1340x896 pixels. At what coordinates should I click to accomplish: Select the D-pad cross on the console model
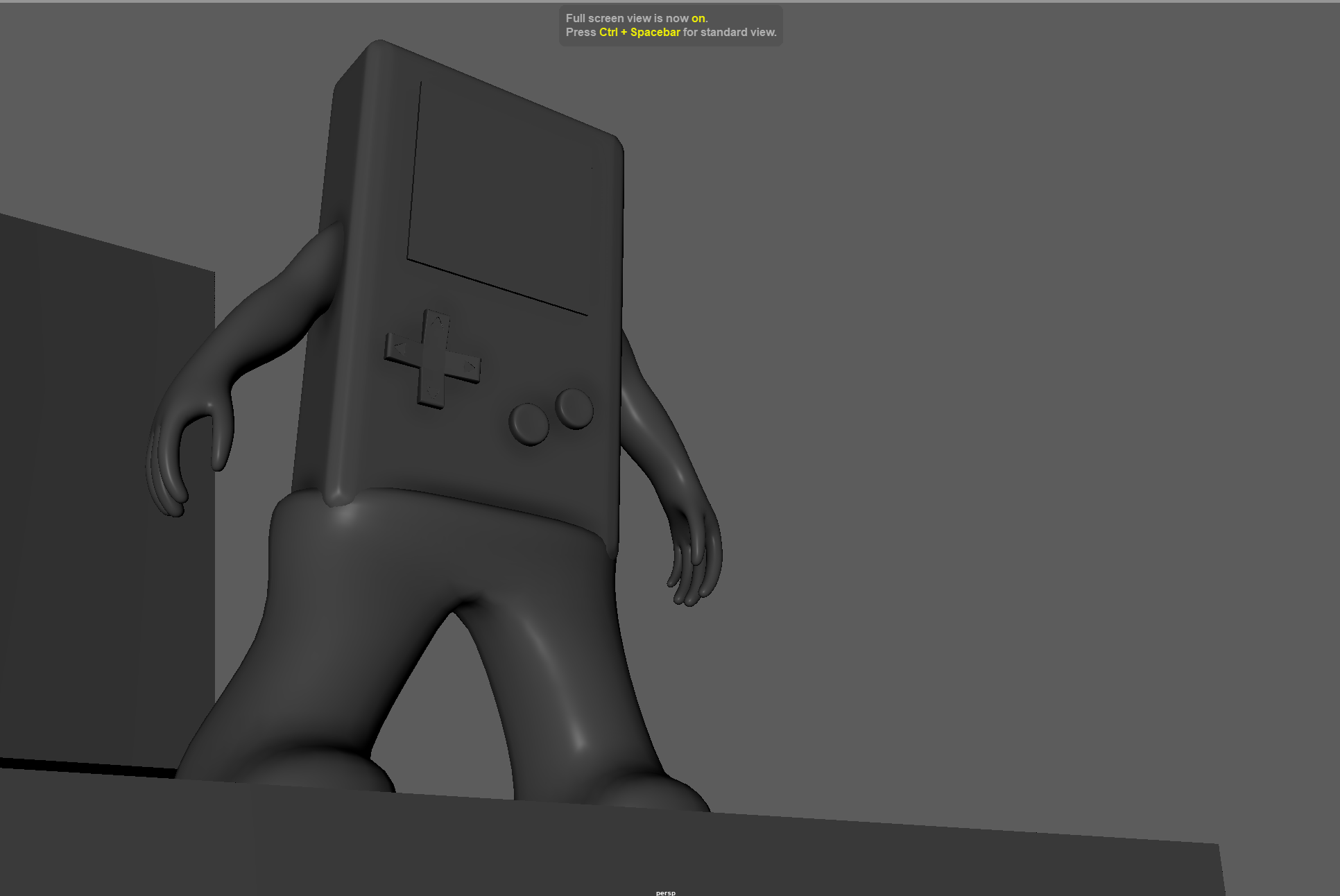433,360
